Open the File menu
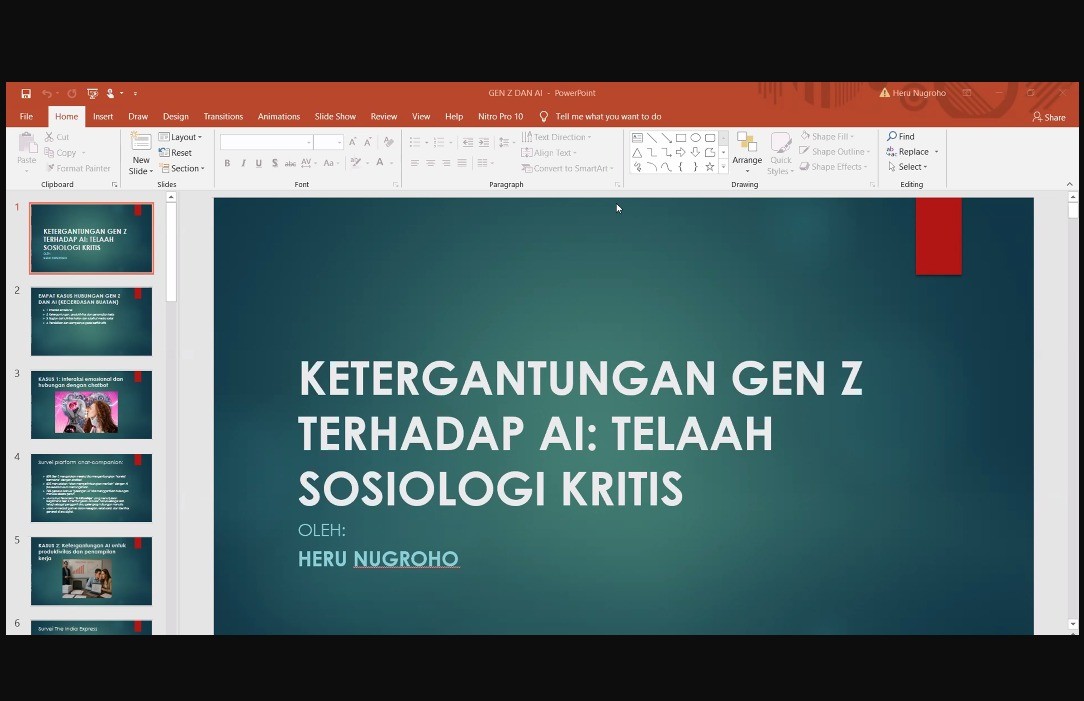 coord(26,117)
